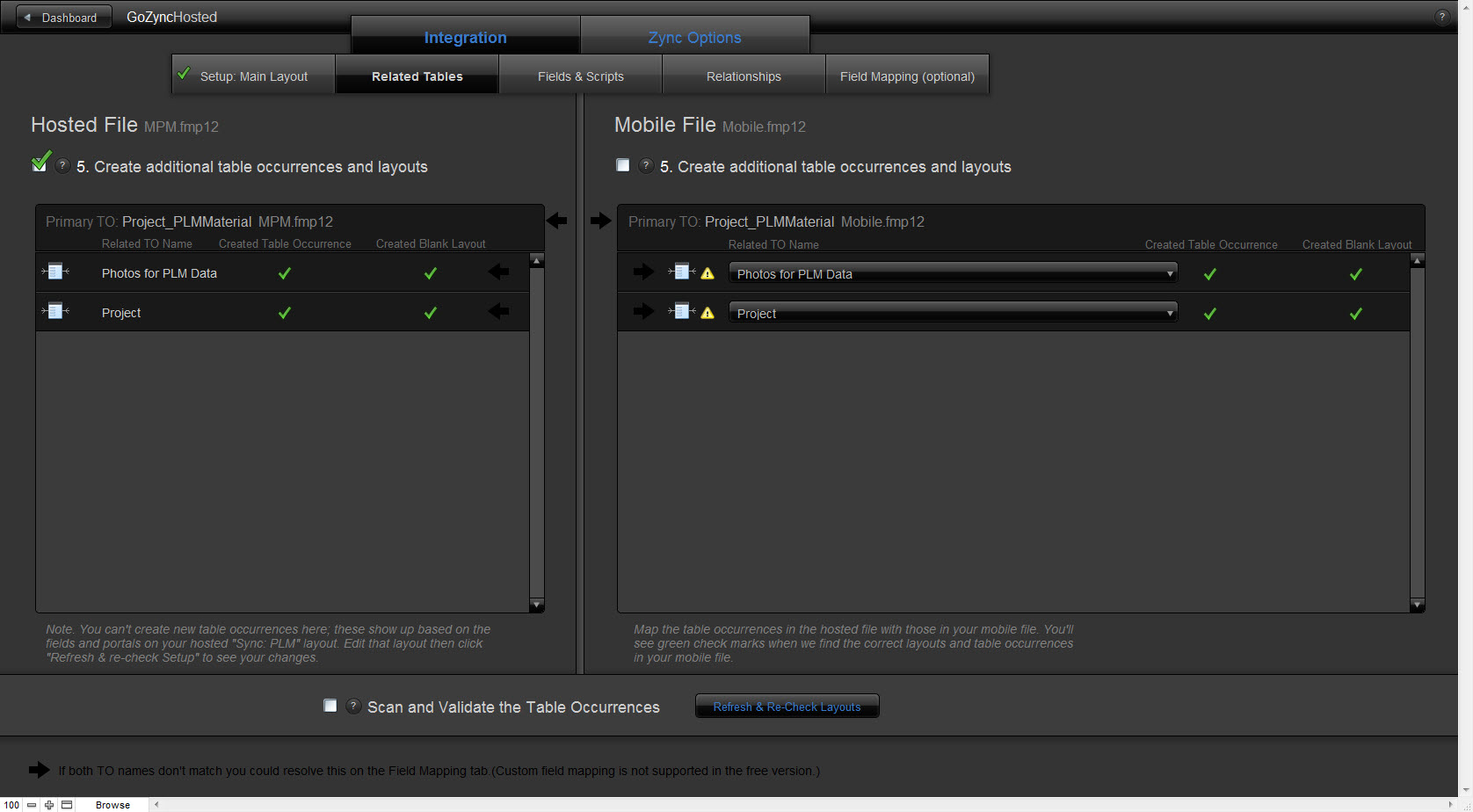
Task: Click left arrow beside hosted Primary TO header
Action: (557, 221)
